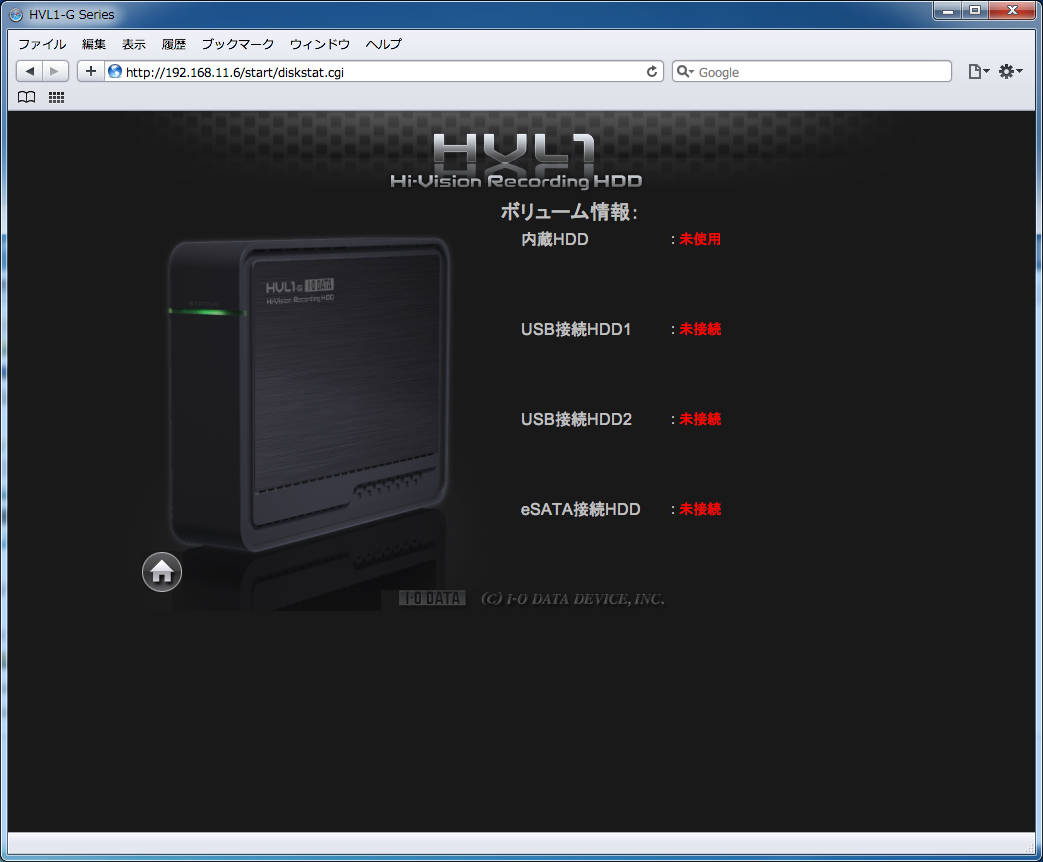Open the 履歴 menu
This screenshot has height=862, width=1043.
pyautogui.click(x=174, y=44)
